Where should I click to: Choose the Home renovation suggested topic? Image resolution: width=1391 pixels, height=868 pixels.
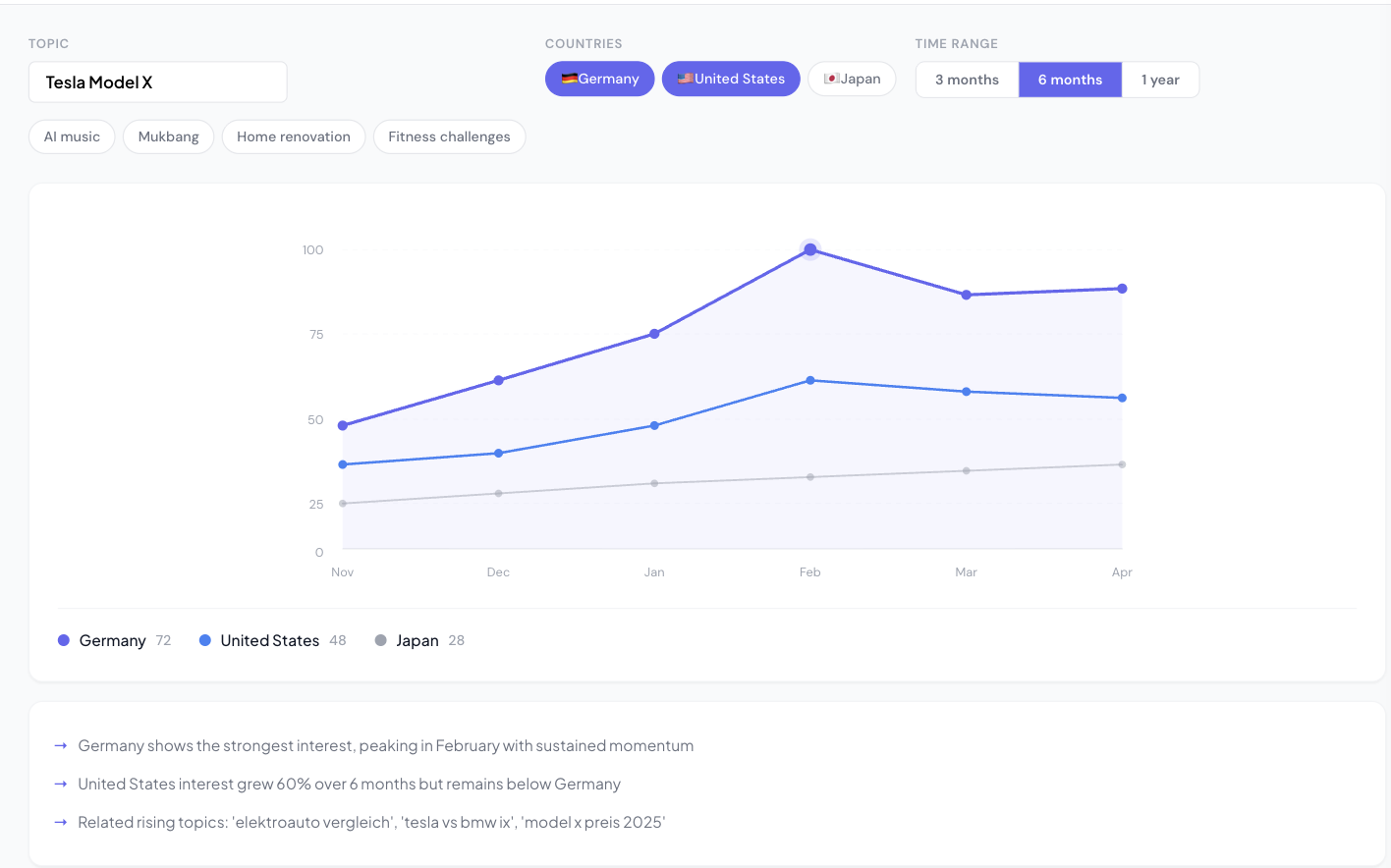[294, 136]
